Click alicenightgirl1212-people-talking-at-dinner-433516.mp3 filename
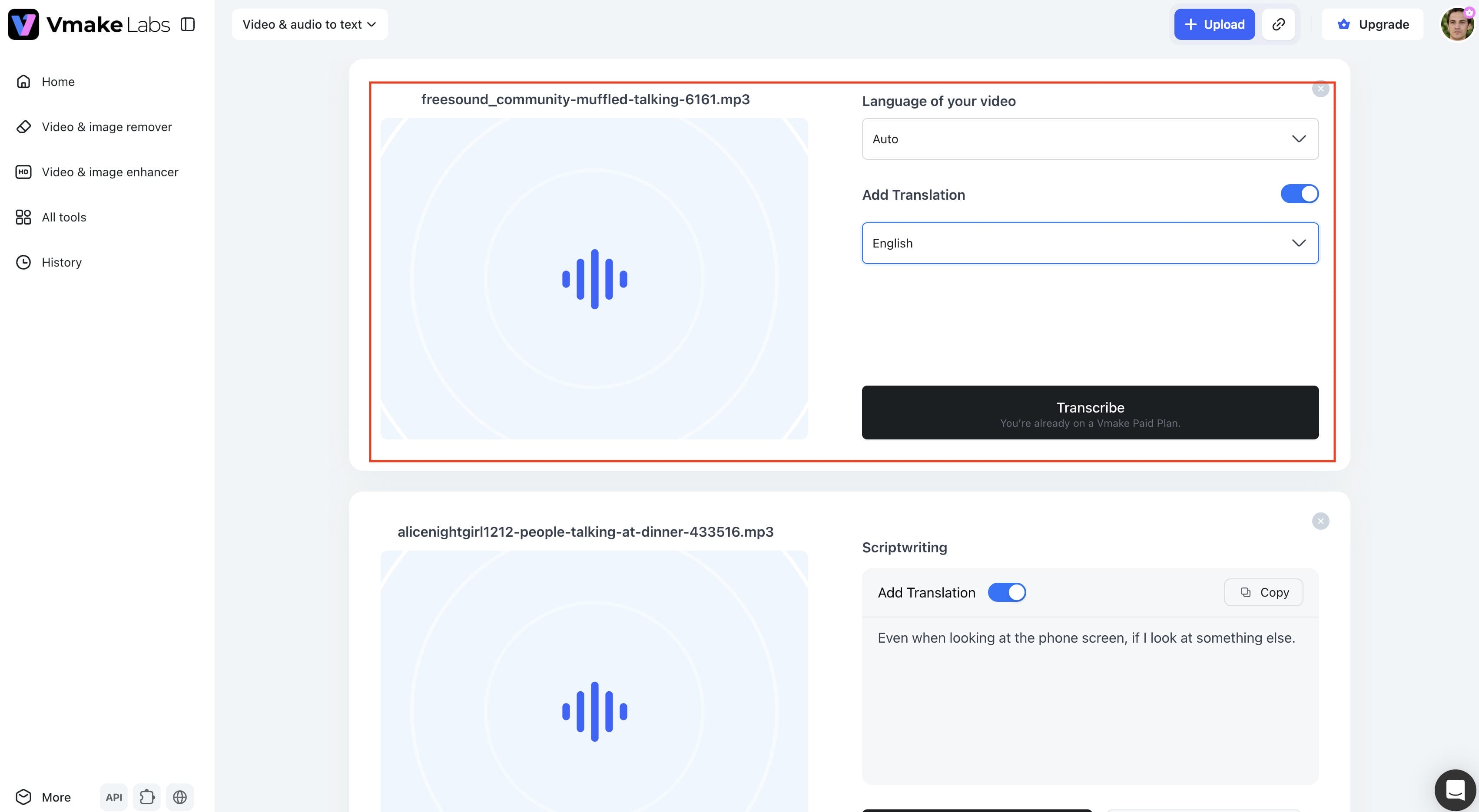The height and width of the screenshot is (812, 1479). (585, 532)
